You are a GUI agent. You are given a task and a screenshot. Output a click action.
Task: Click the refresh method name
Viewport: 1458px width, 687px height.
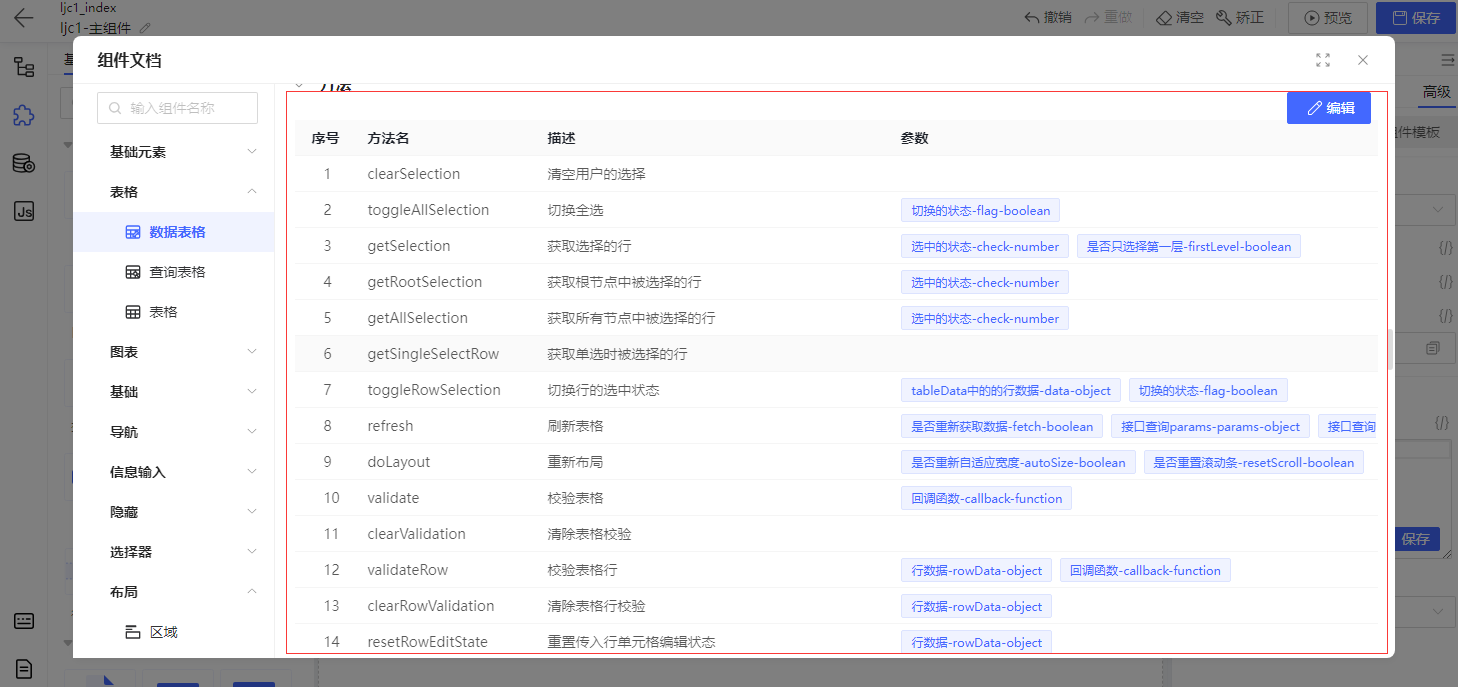390,426
